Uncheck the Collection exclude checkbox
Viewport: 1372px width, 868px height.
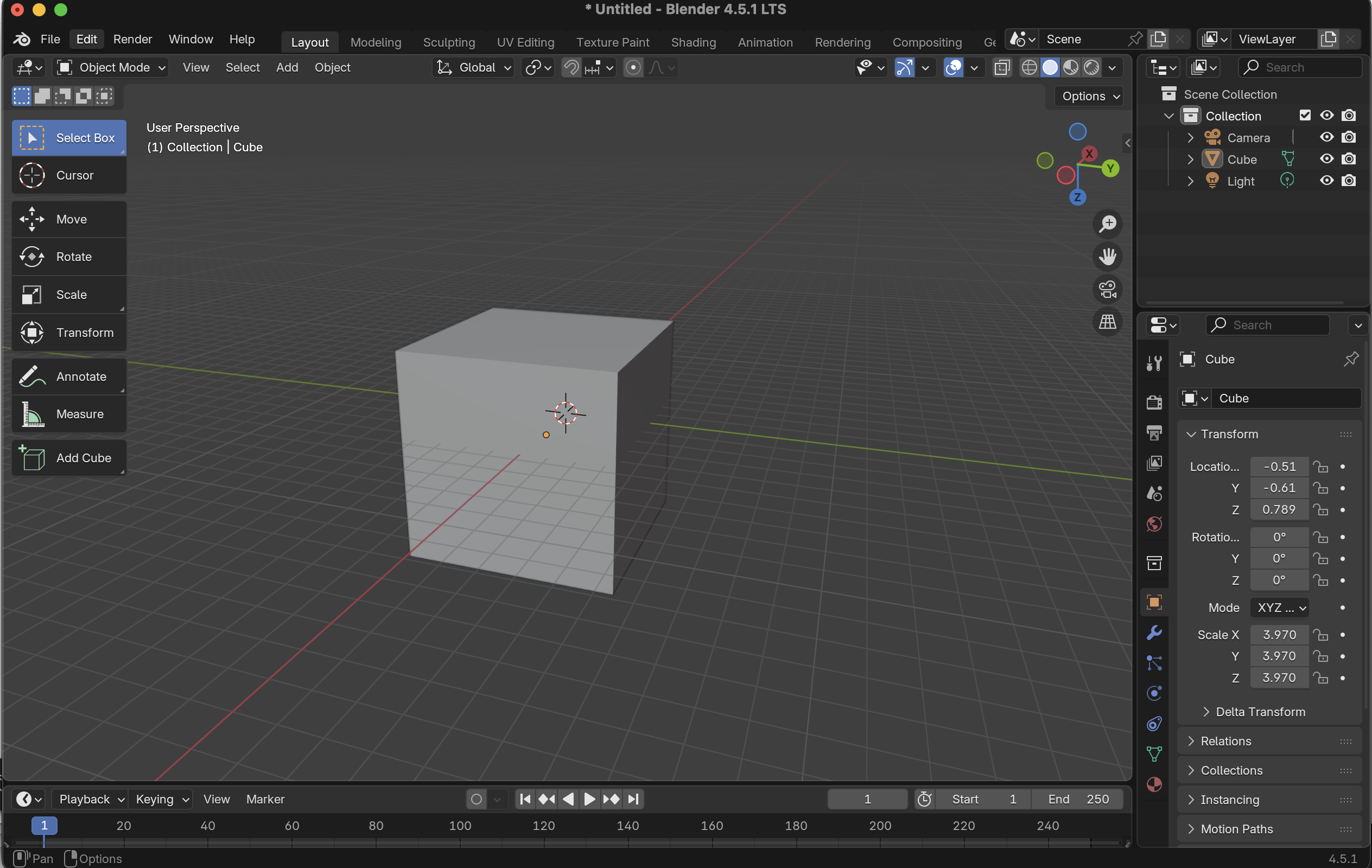[x=1305, y=116]
